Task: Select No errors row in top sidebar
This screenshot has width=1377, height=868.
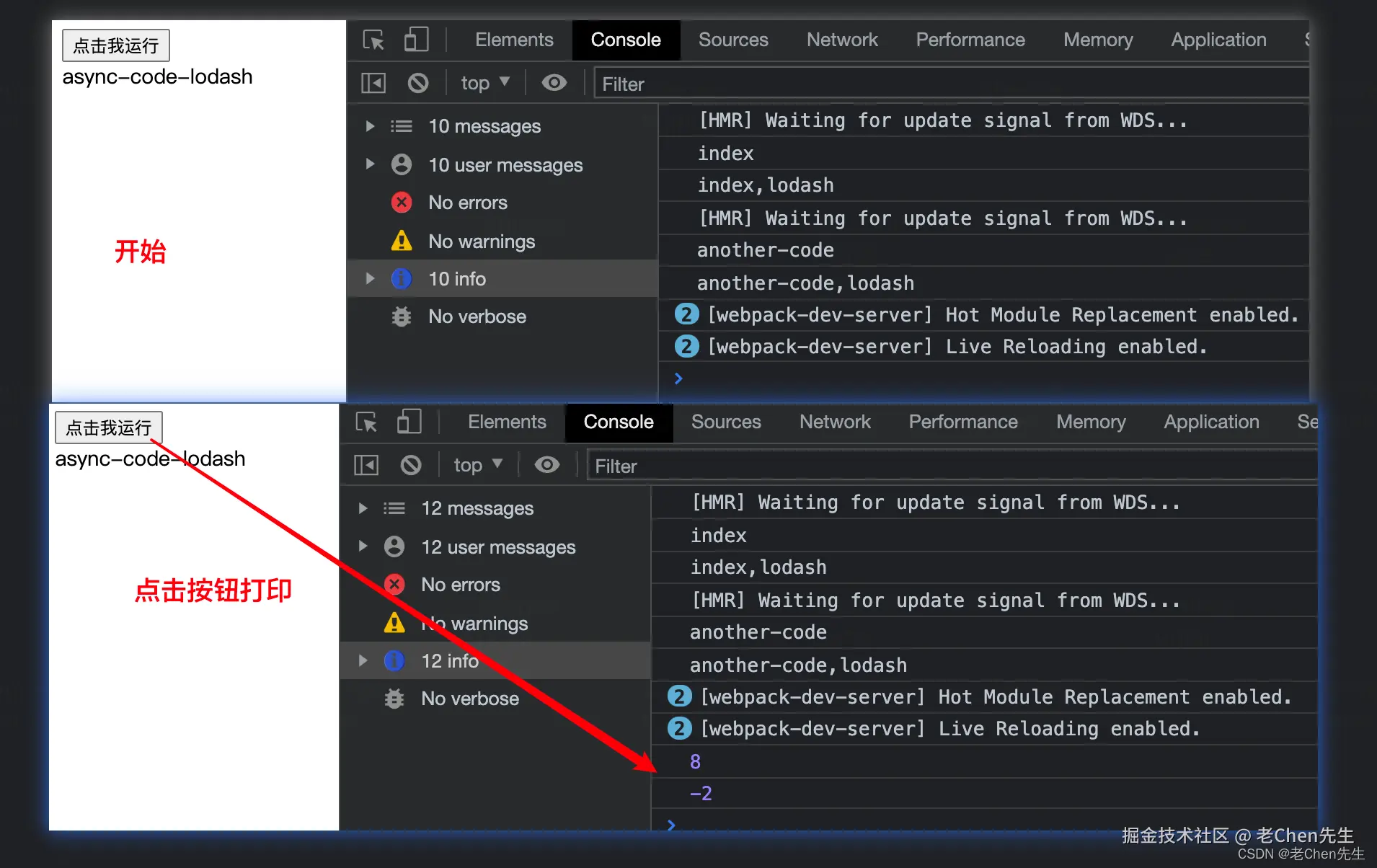Action: [502, 203]
